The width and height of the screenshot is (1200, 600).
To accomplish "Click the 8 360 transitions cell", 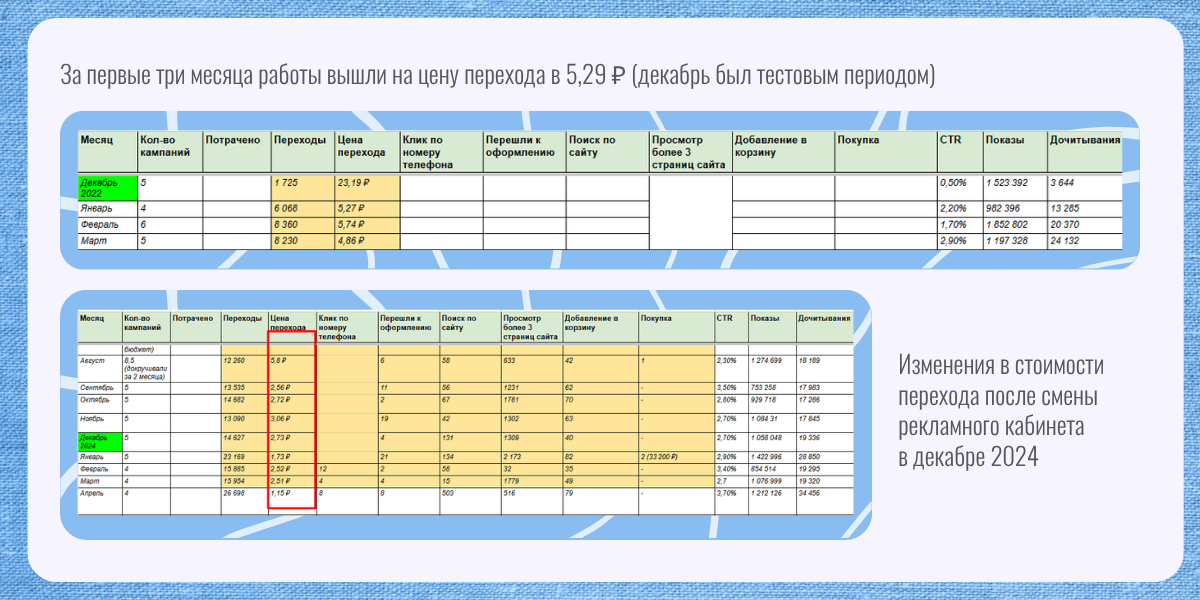I will tap(302, 227).
